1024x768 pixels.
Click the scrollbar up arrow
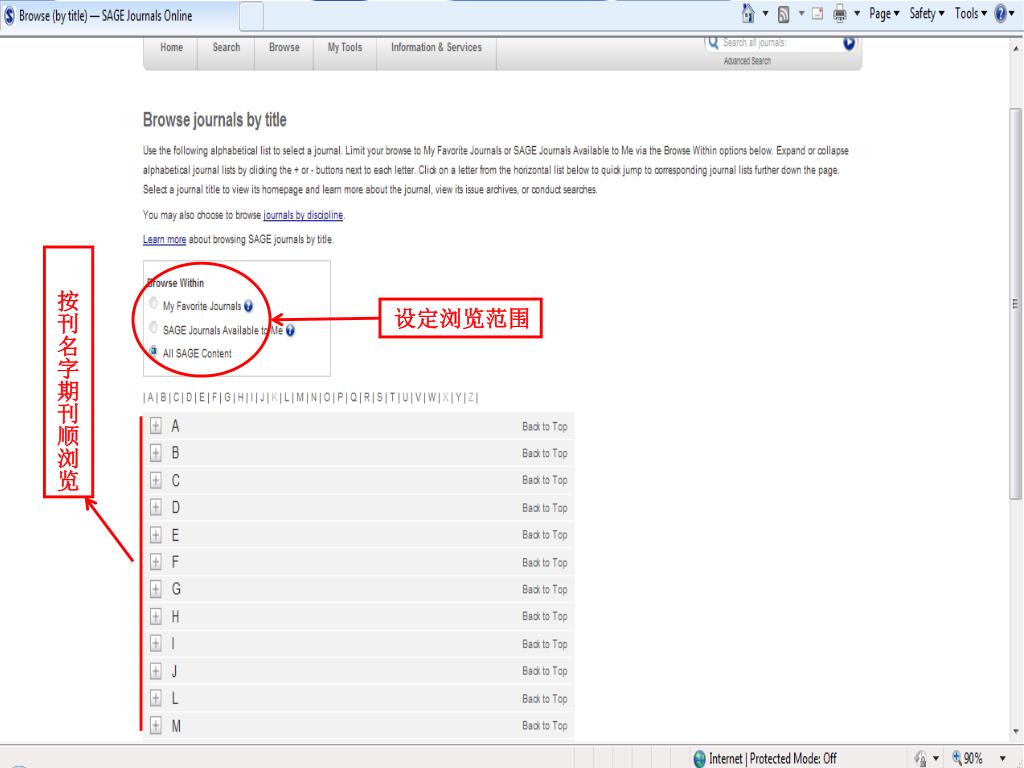(1016, 49)
